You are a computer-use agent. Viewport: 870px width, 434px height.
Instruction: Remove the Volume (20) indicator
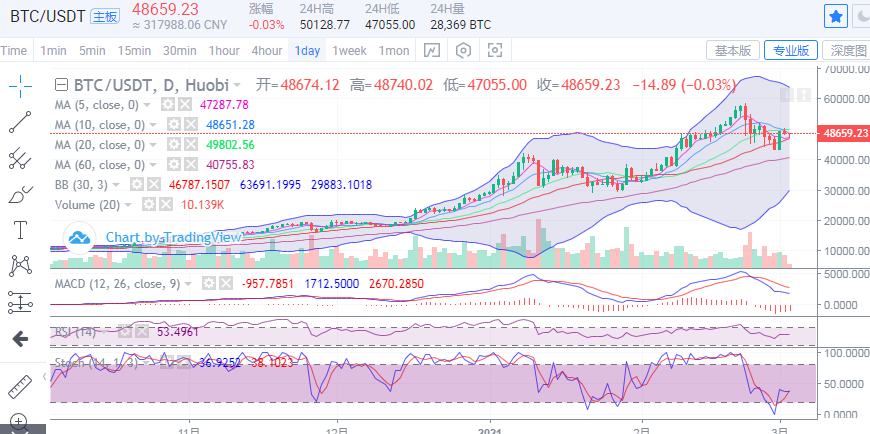coord(166,204)
